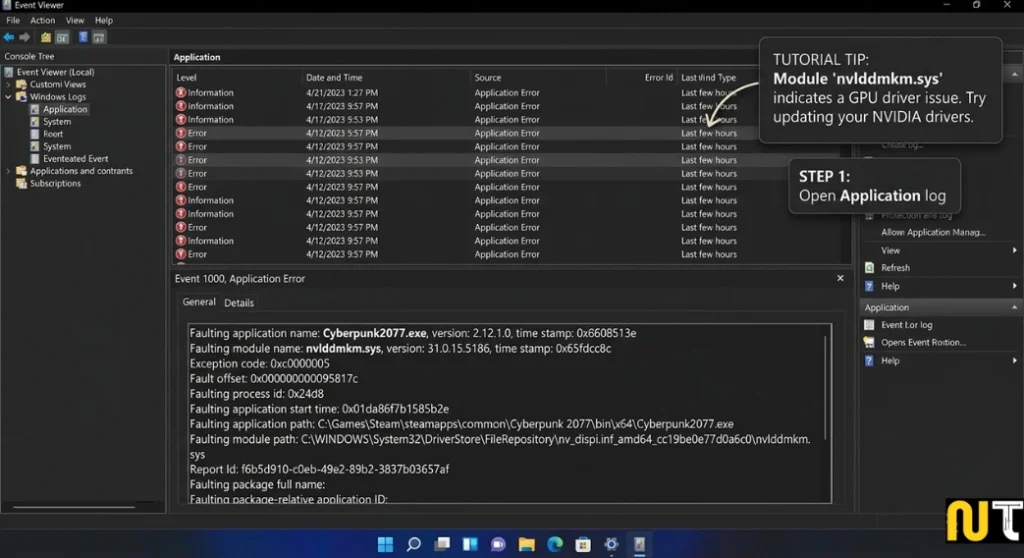This screenshot has width=1024, height=558.
Task: Click the action pane toolbar icon
Action: 99,37
